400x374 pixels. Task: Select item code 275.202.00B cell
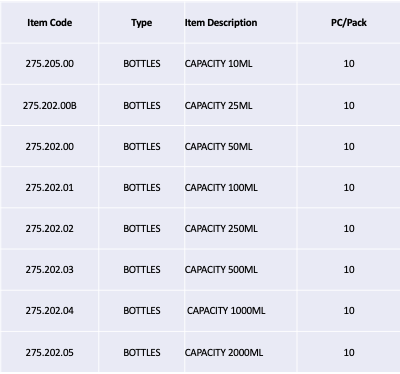50,106
